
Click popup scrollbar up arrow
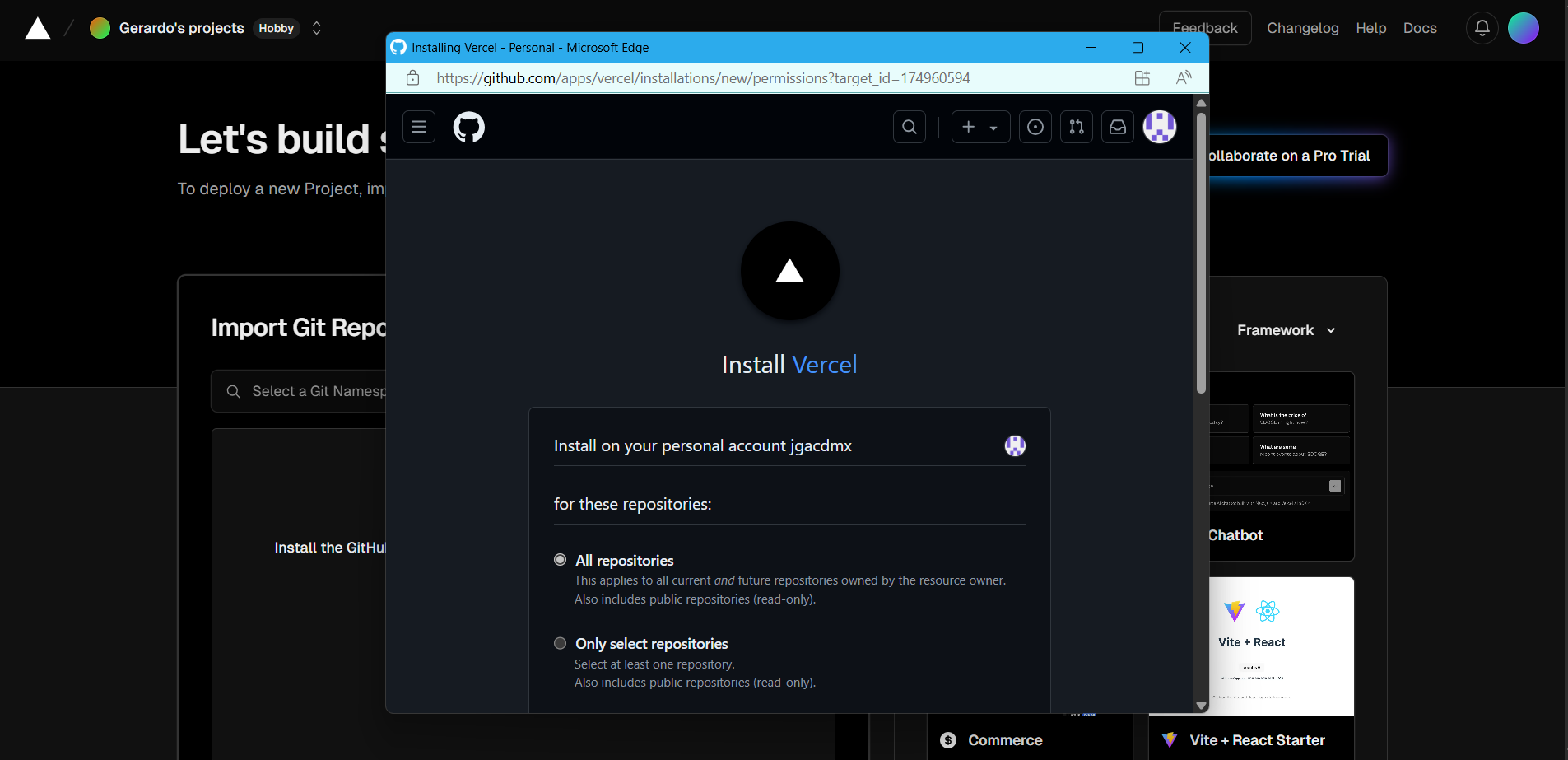[1201, 103]
